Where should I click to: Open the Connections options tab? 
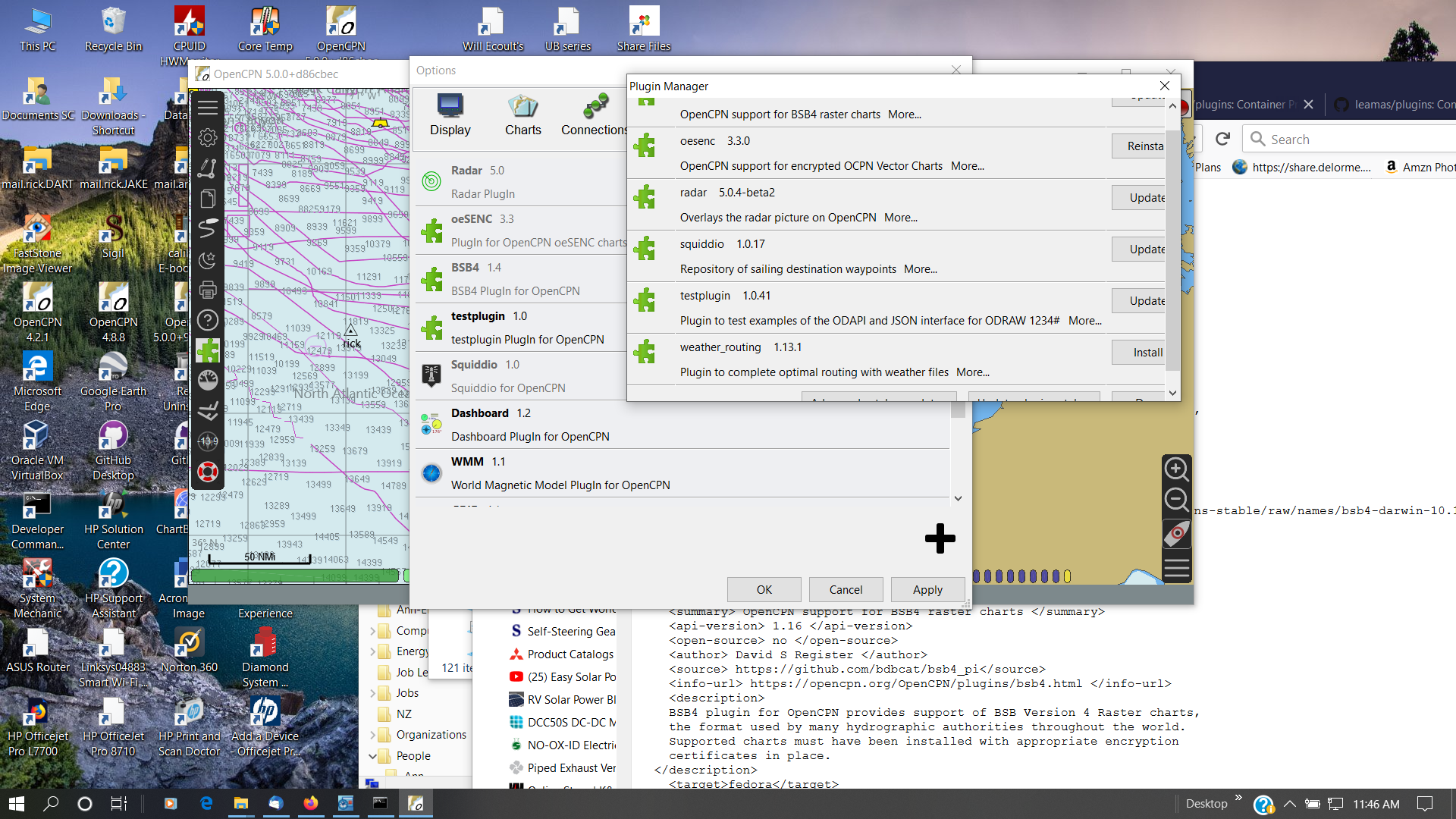click(x=595, y=115)
